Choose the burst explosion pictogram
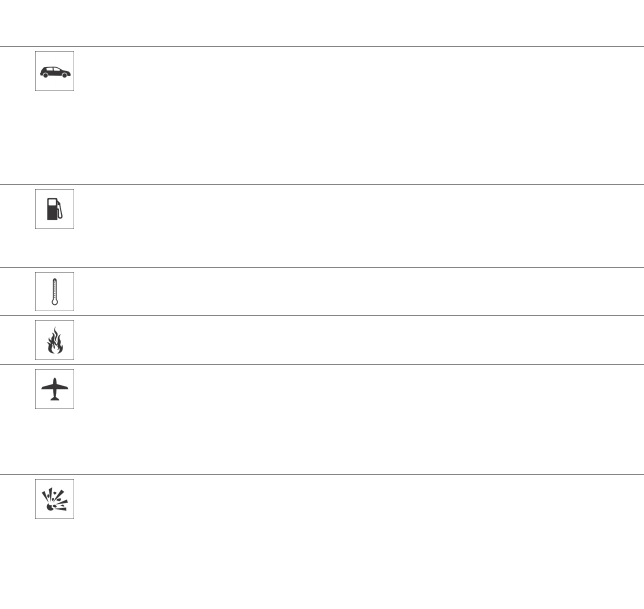 [54, 499]
